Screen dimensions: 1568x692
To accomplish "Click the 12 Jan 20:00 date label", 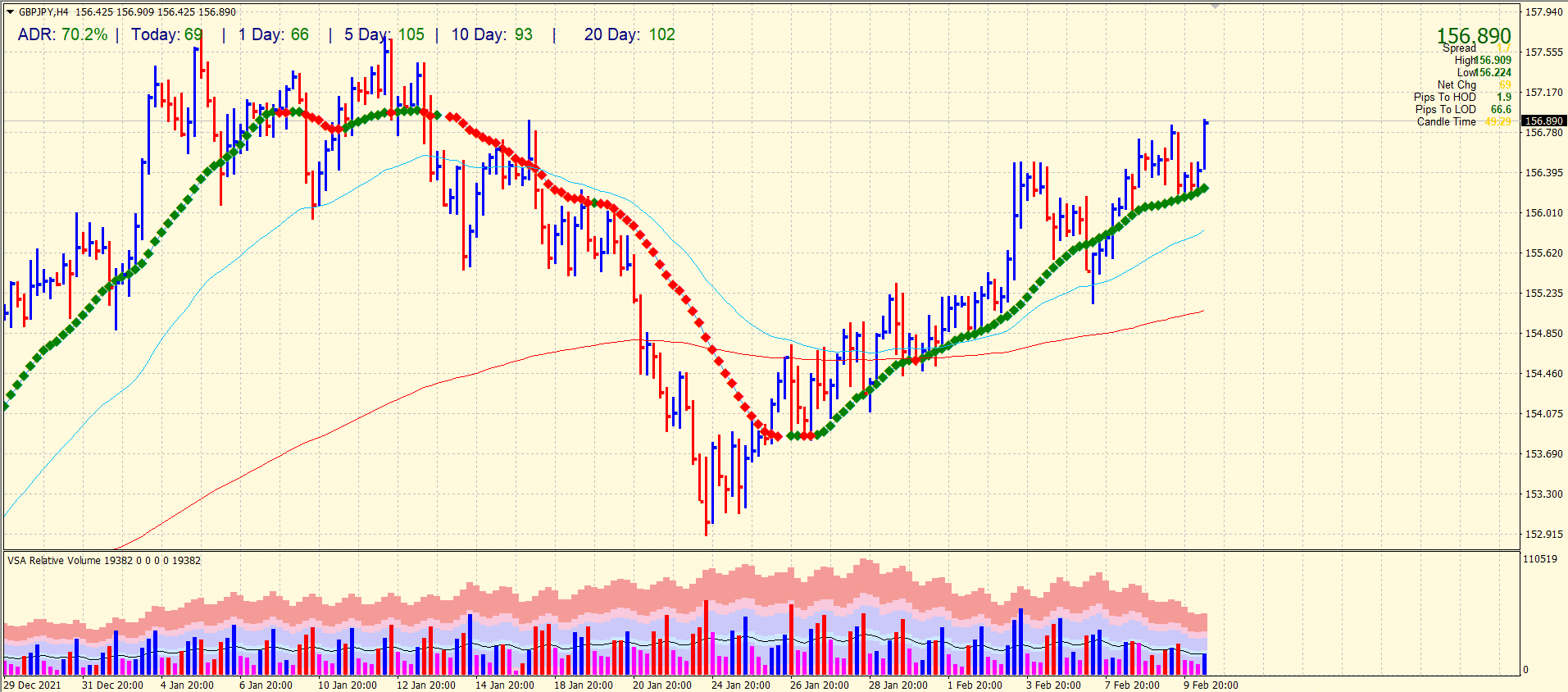I will click(426, 685).
